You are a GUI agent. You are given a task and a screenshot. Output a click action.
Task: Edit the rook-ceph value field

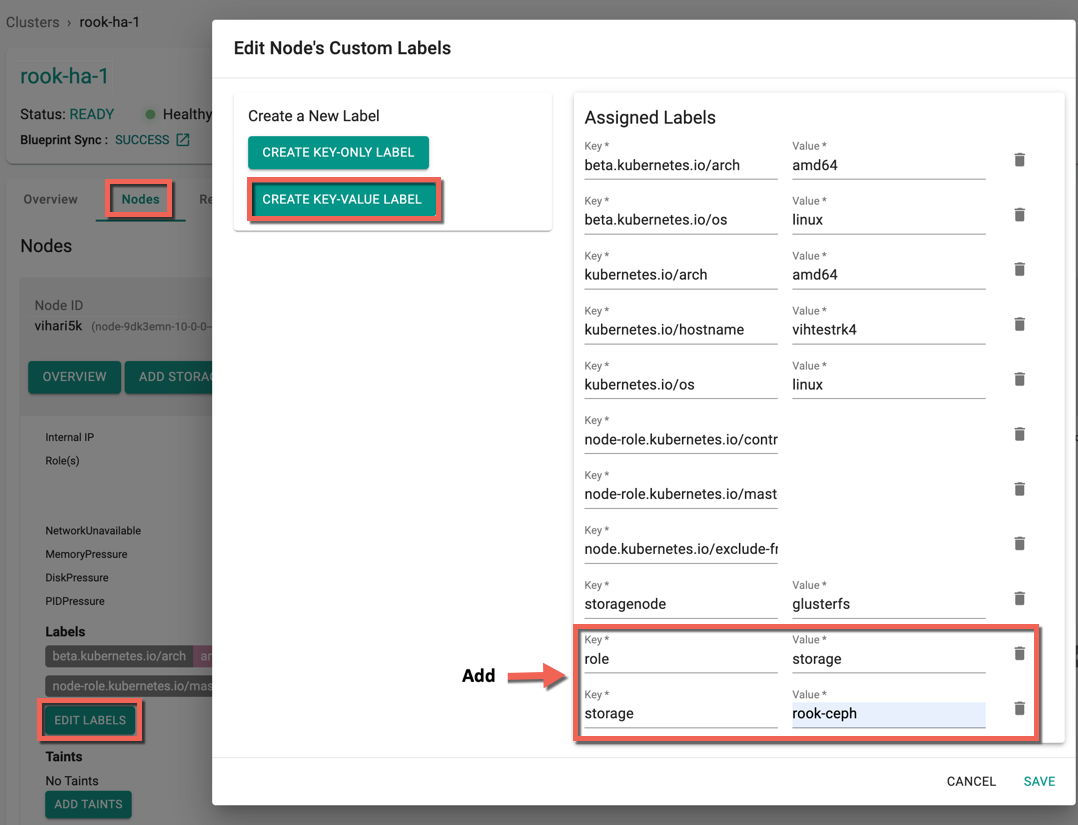(888, 714)
